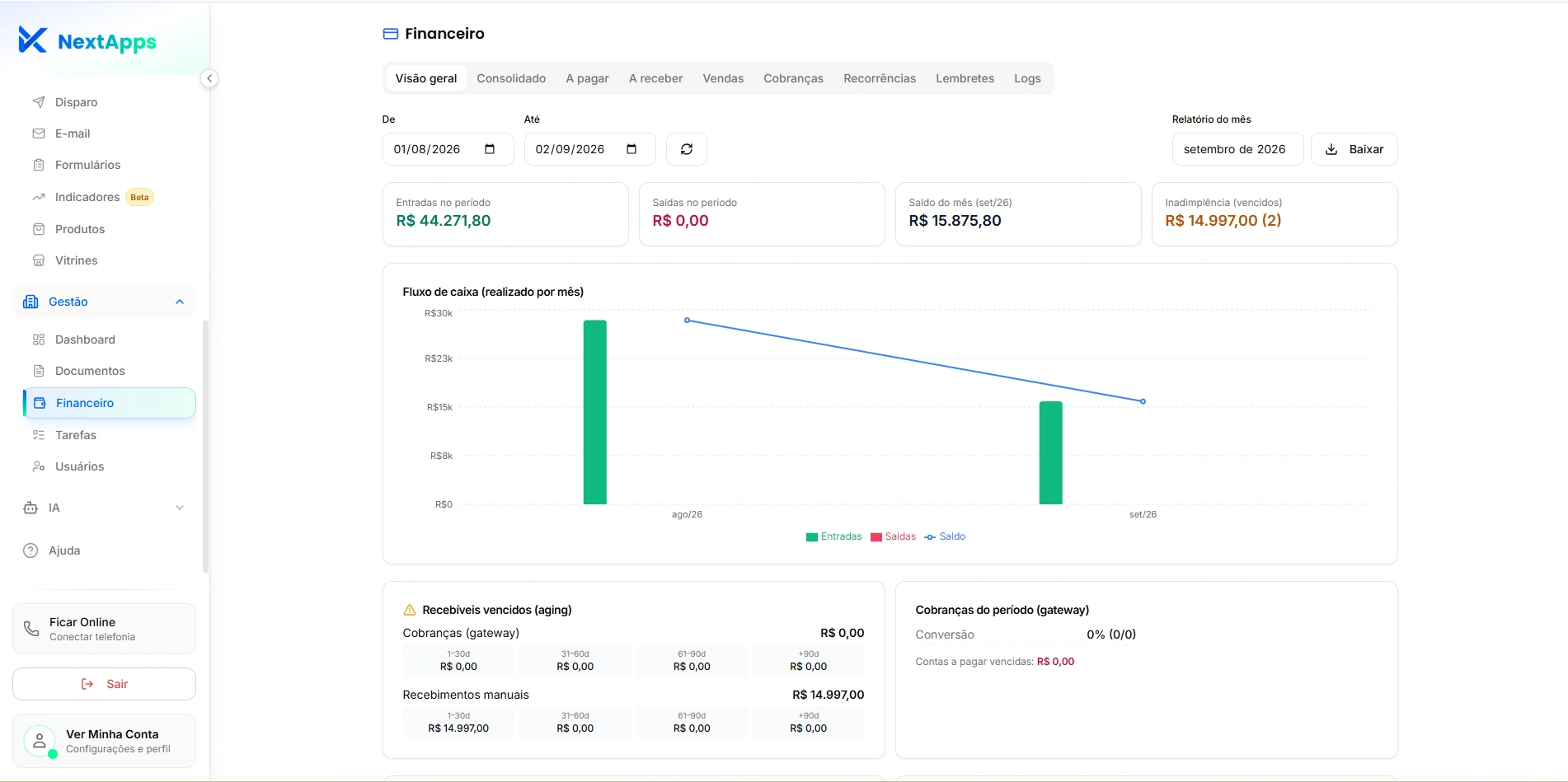
Task: Click the NextApps logo
Action: [87, 40]
